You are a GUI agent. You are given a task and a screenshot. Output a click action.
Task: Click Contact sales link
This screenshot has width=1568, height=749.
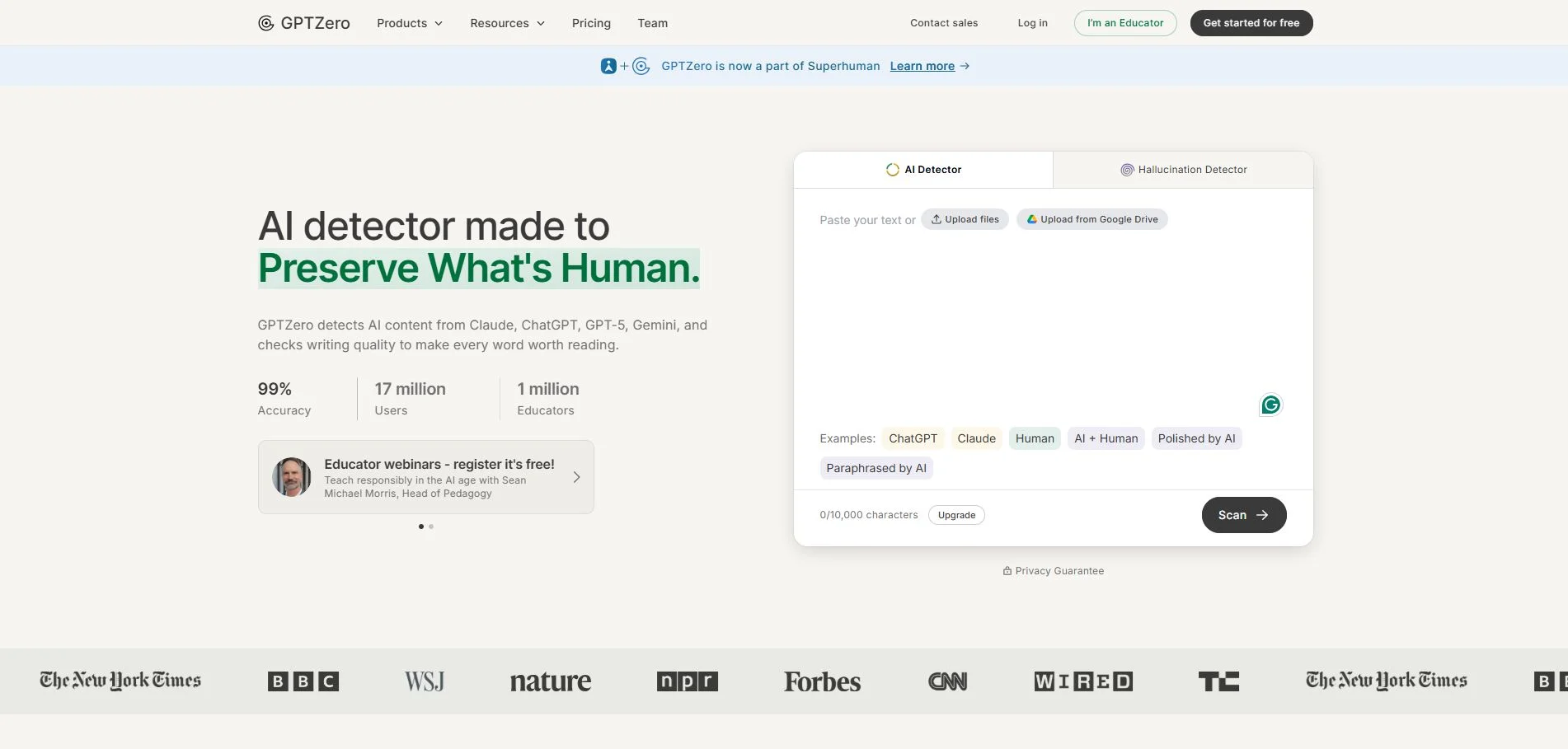(x=944, y=23)
